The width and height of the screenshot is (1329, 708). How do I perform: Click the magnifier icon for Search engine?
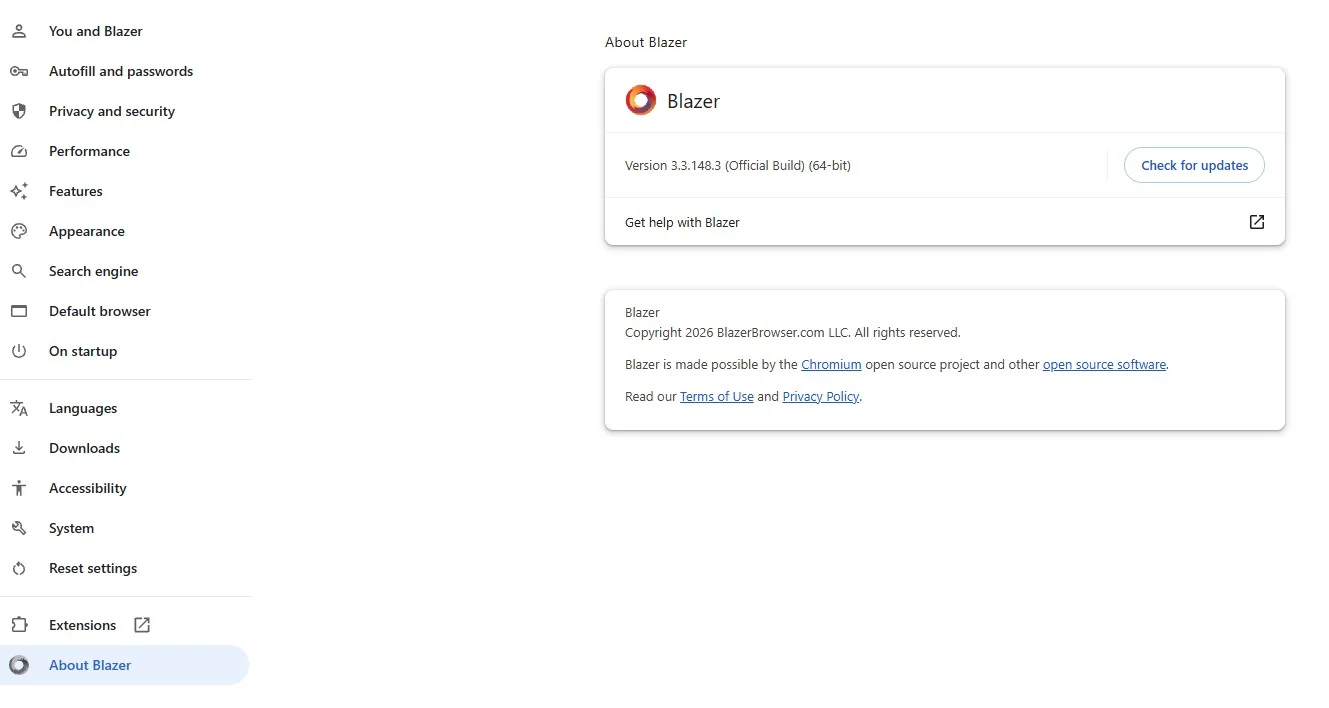(x=18, y=271)
